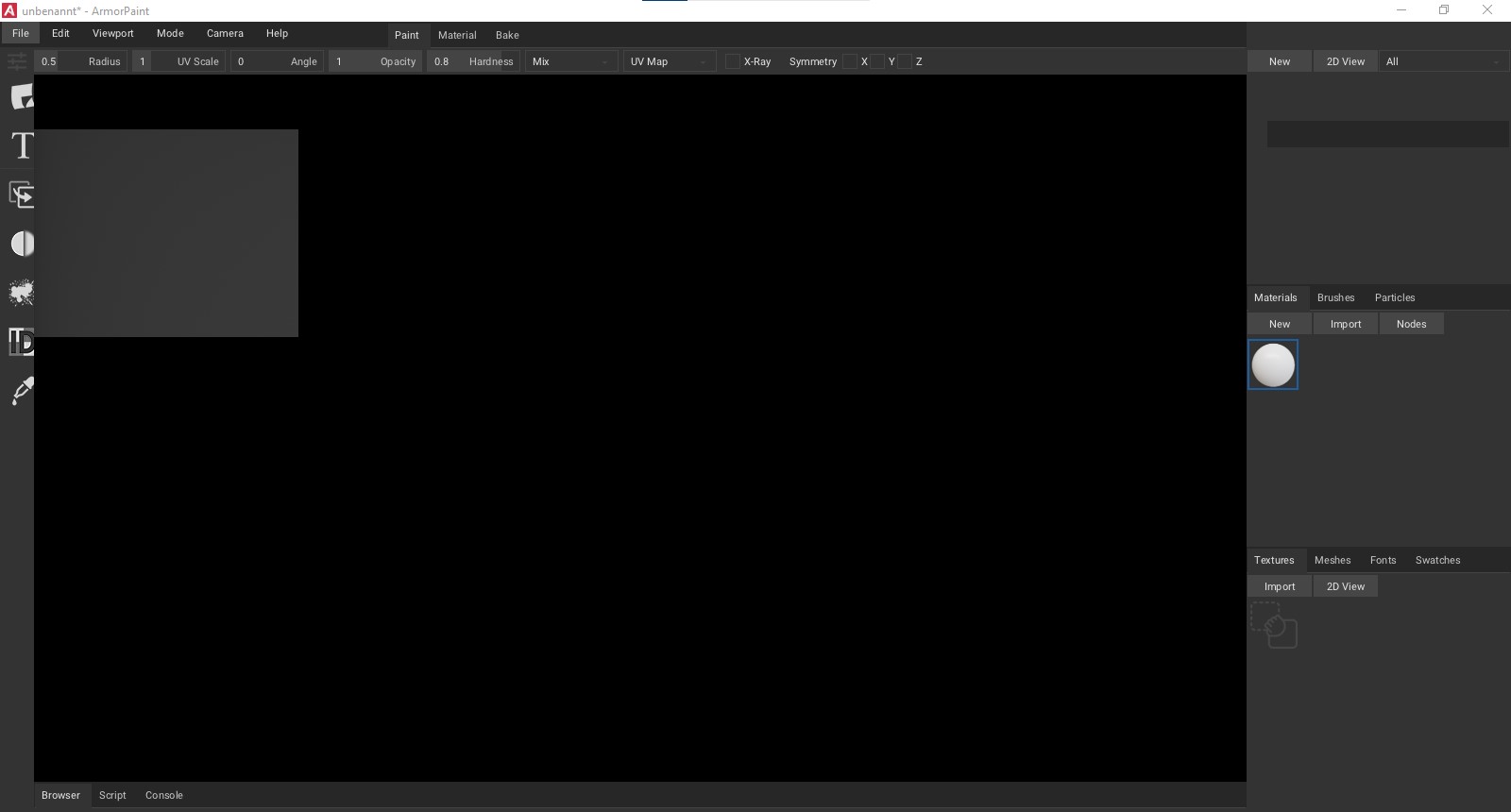
Task: Switch to the Paint workspace tab
Action: point(407,35)
